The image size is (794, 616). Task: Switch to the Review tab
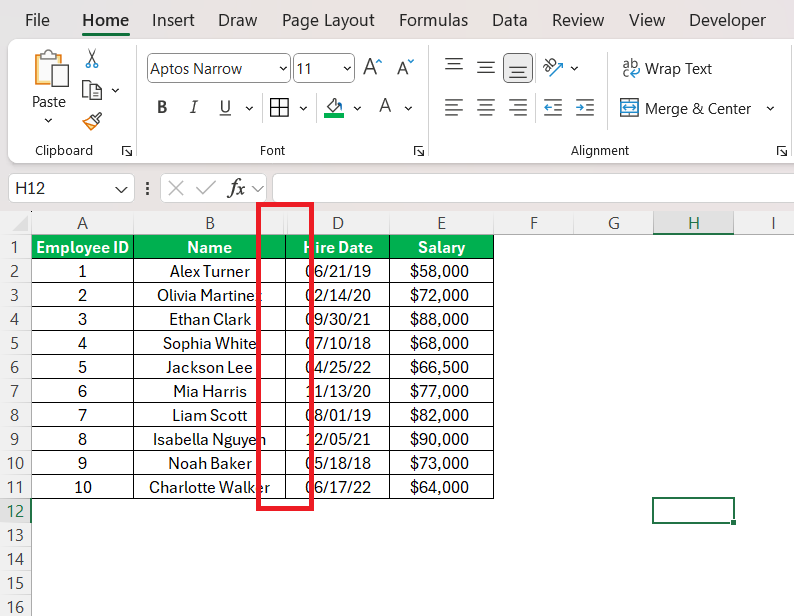(578, 20)
